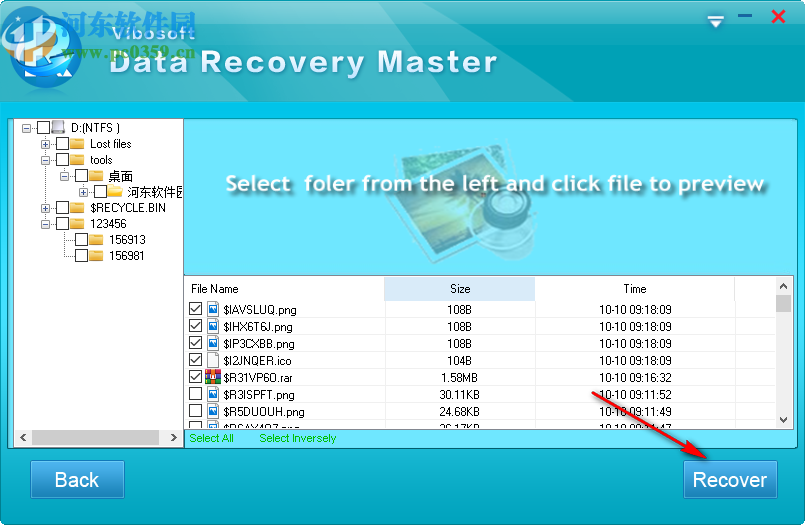Screen dimensions: 805x525
Task: Click the 156981 folder icon
Action: point(96,255)
